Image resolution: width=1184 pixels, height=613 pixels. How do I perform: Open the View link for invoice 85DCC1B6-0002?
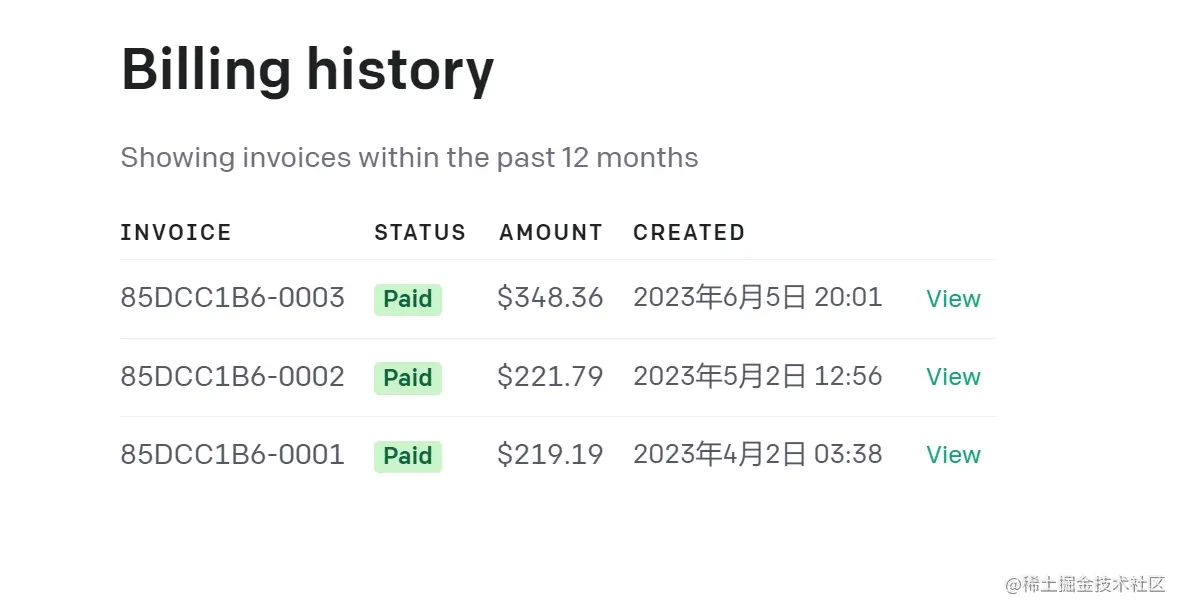click(953, 377)
